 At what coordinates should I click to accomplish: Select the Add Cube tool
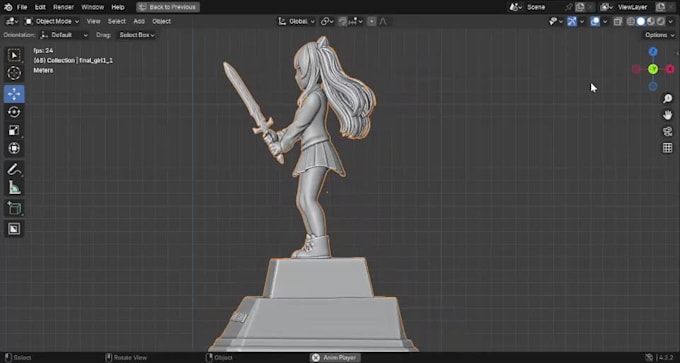pos(14,208)
